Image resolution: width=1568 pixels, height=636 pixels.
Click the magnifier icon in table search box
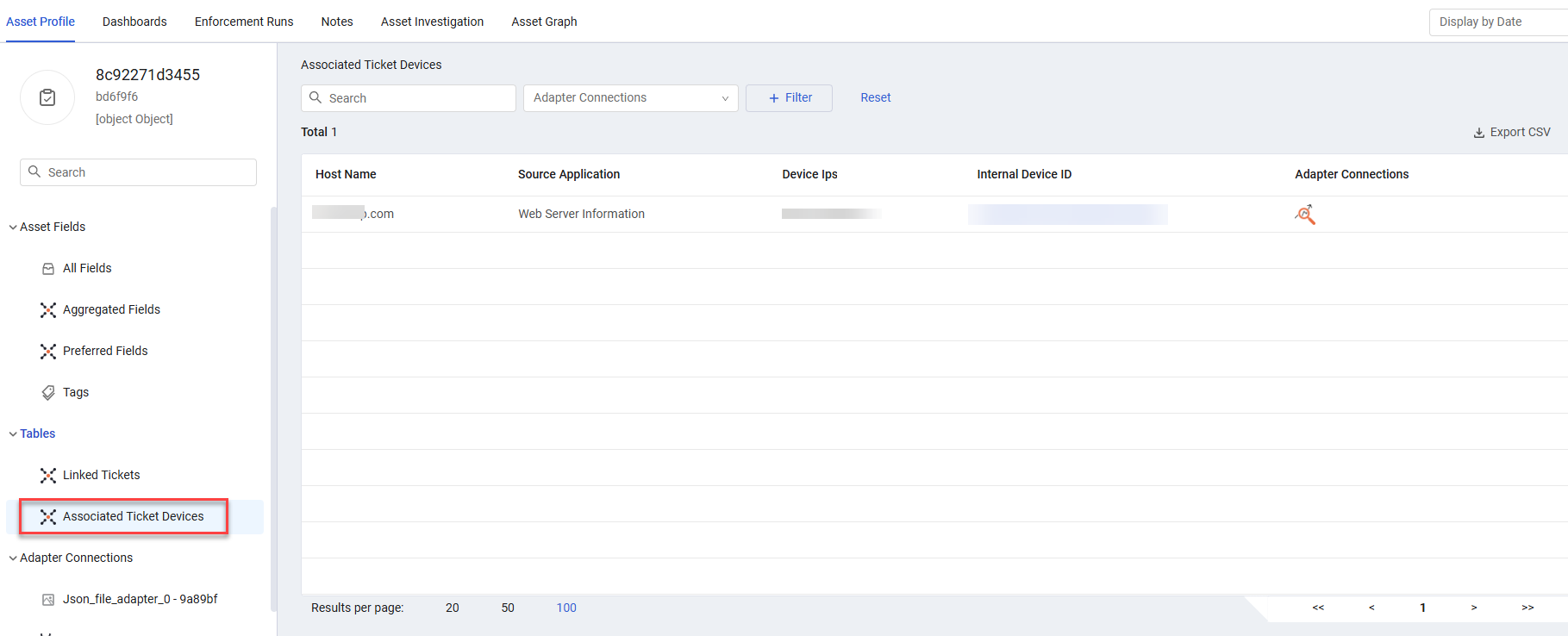[x=315, y=97]
